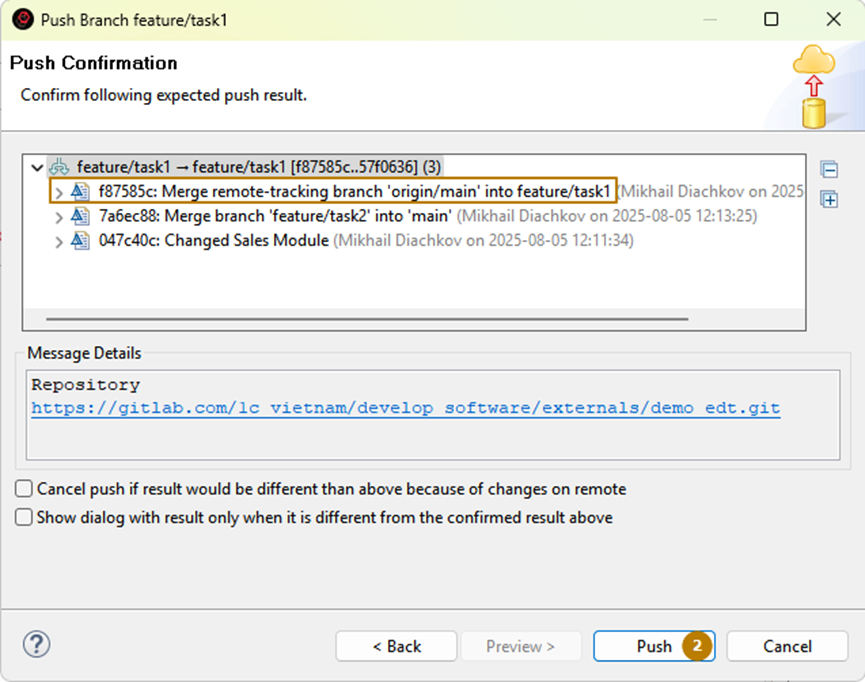865x682 pixels.
Task: Click the commit icon for 7a6ec88
Action: 81,216
